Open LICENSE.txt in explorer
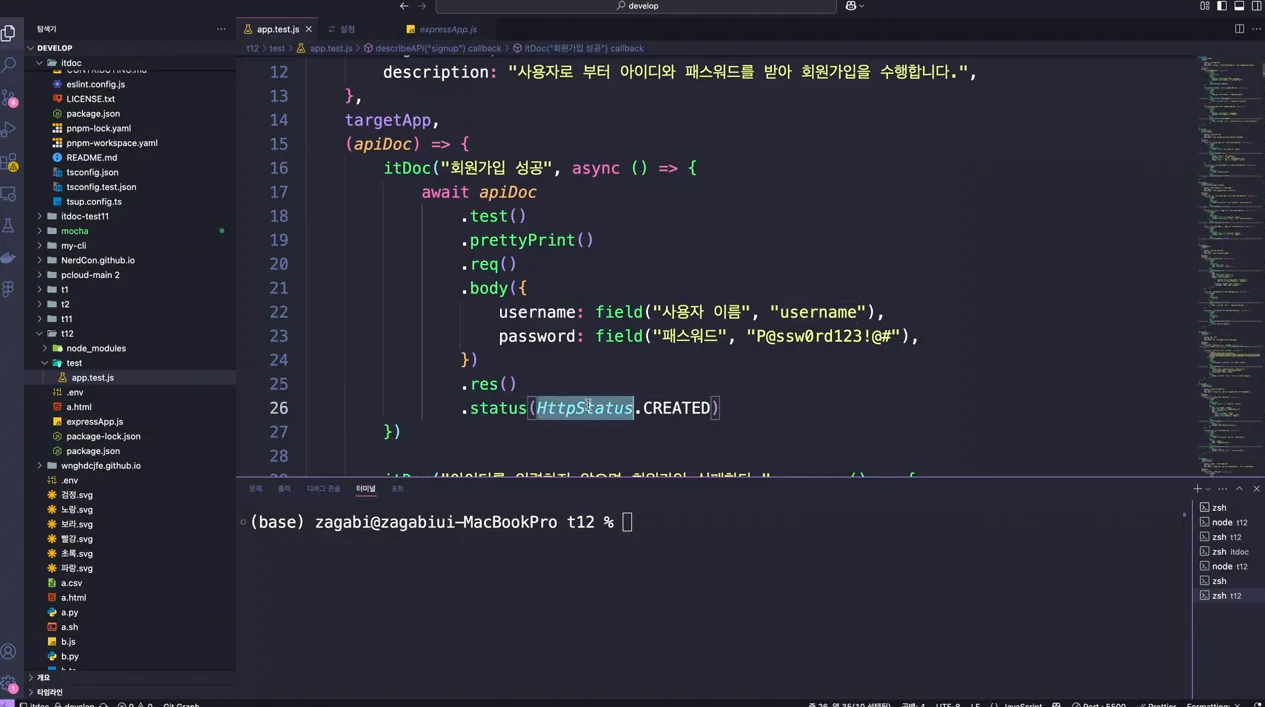1265x707 pixels. pyautogui.click(x=130, y=99)
